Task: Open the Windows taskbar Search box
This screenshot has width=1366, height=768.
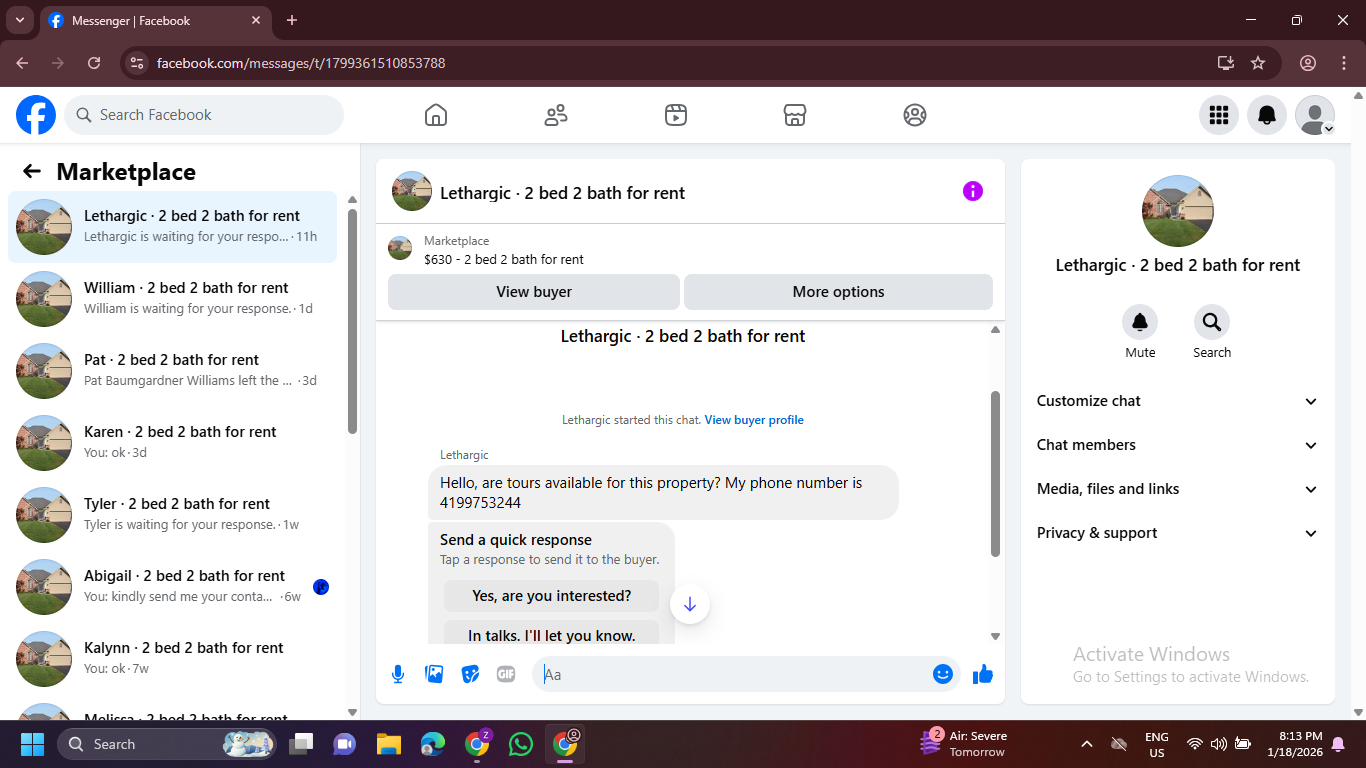Action: click(x=166, y=744)
